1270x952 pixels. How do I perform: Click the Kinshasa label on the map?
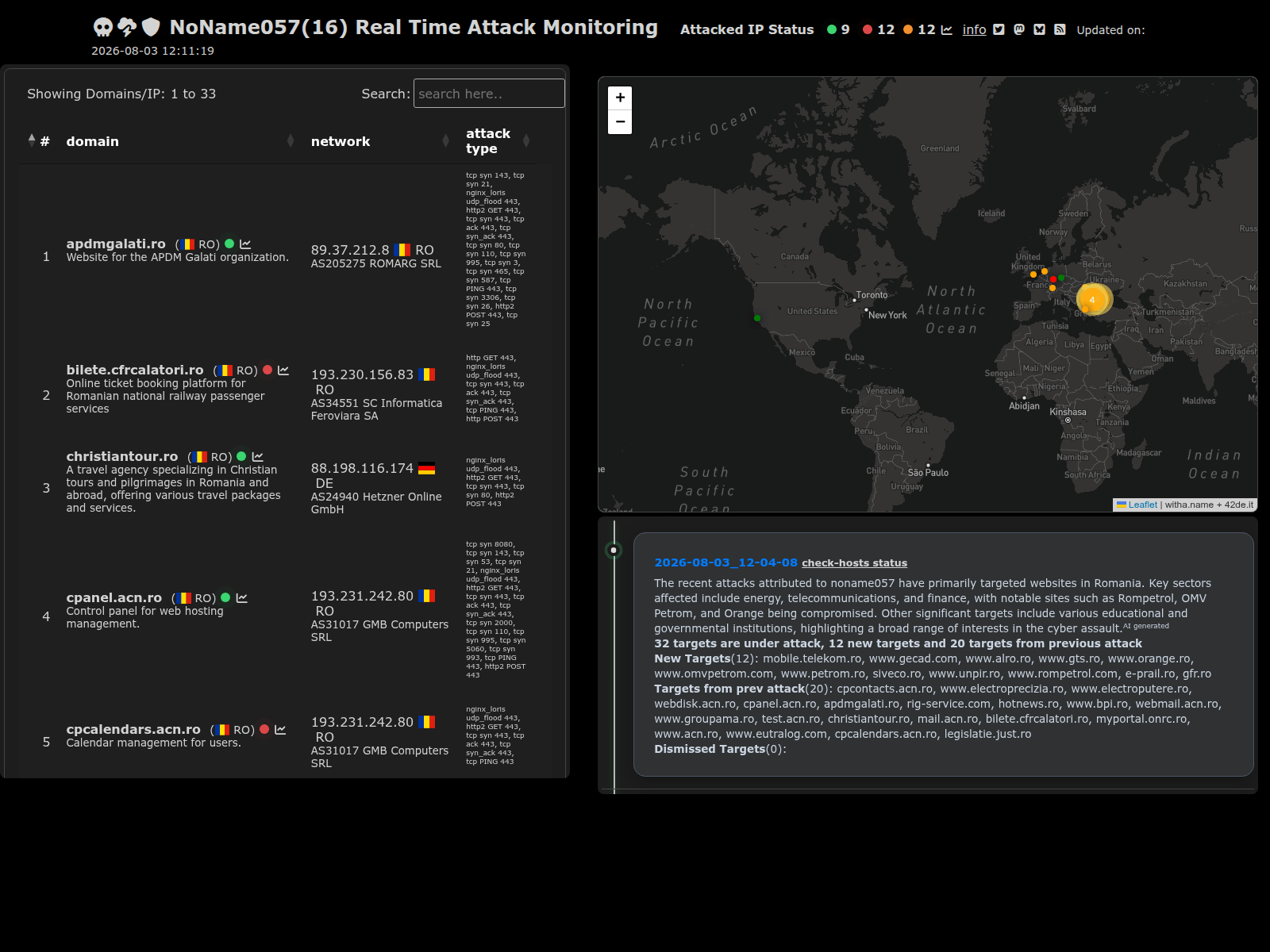[1068, 412]
